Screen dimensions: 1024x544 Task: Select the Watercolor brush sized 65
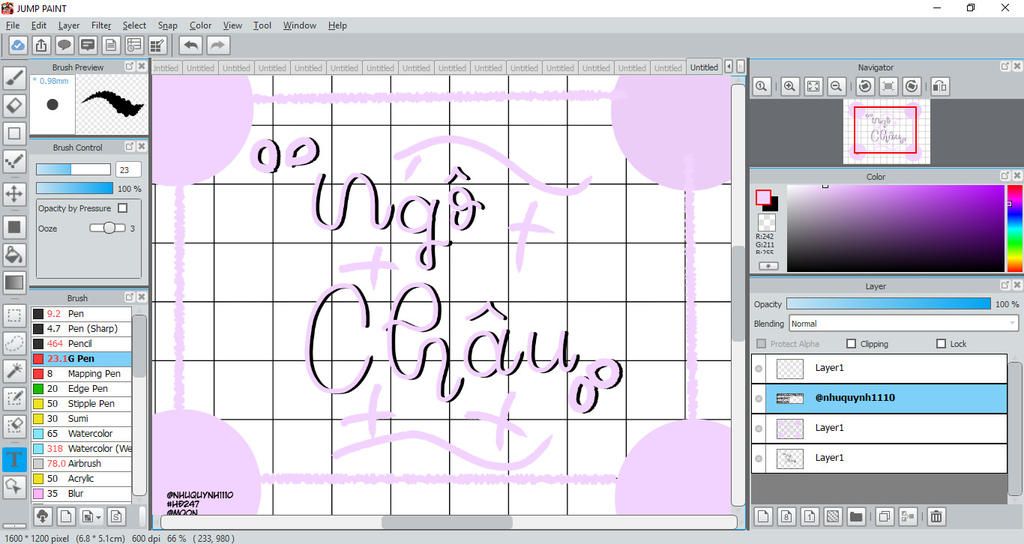point(82,434)
